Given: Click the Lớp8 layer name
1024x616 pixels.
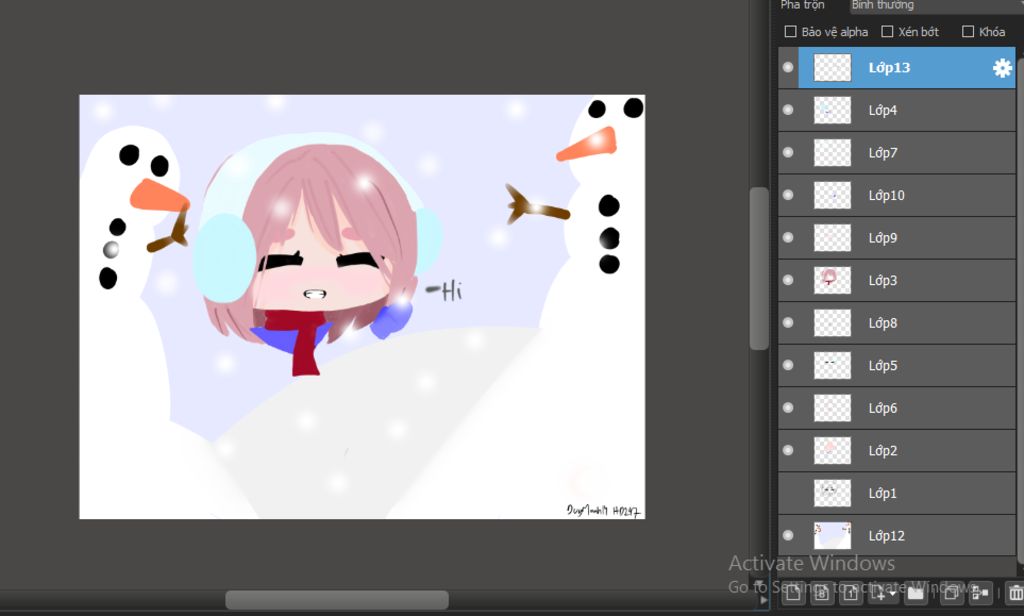Looking at the screenshot, I should [x=882, y=322].
